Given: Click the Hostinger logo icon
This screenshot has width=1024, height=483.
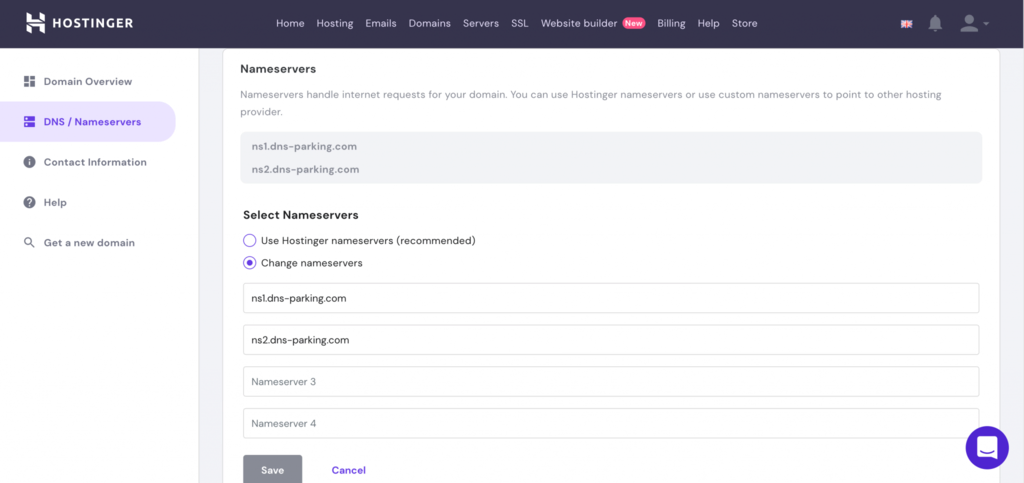Looking at the screenshot, I should click(35, 23).
